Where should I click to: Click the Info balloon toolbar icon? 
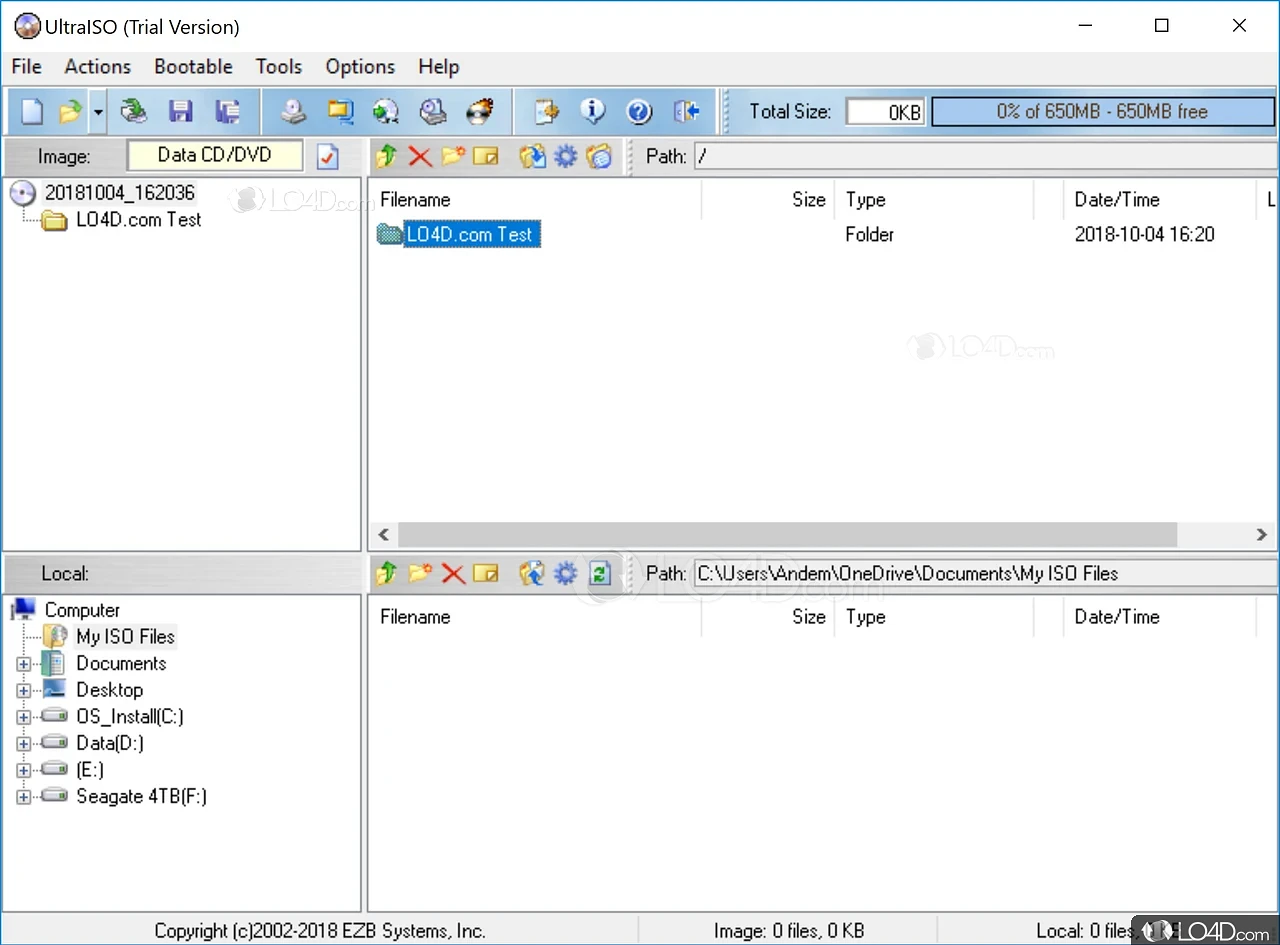pos(593,111)
